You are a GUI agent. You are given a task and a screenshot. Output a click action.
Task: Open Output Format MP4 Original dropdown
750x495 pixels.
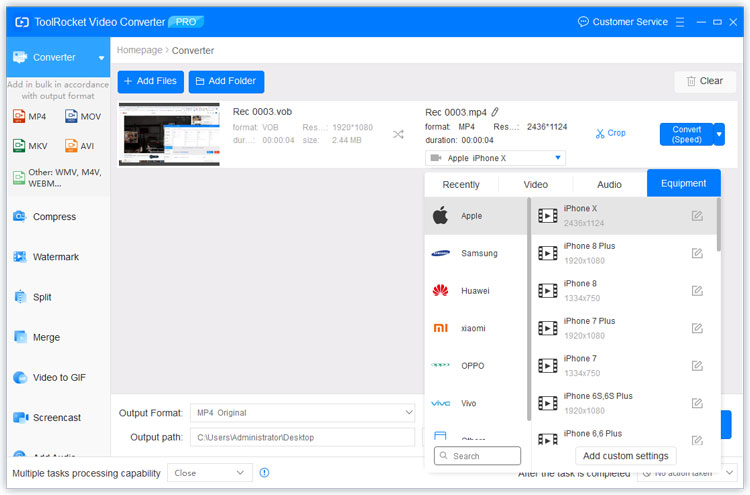(302, 413)
